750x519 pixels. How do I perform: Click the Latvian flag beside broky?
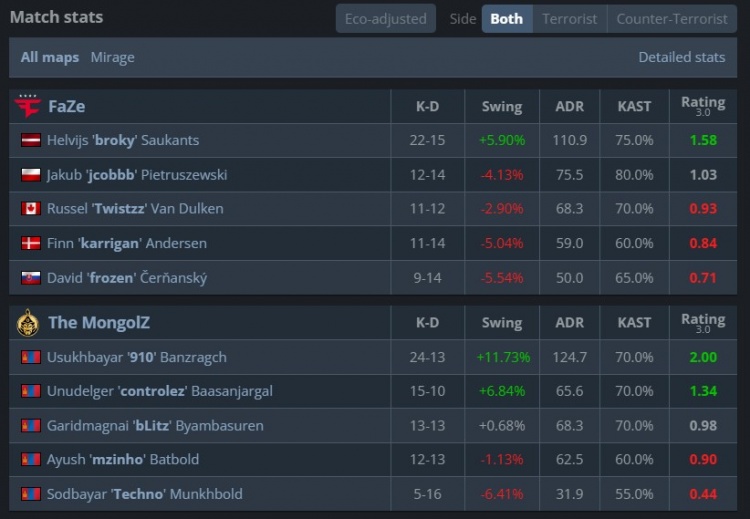click(x=30, y=141)
